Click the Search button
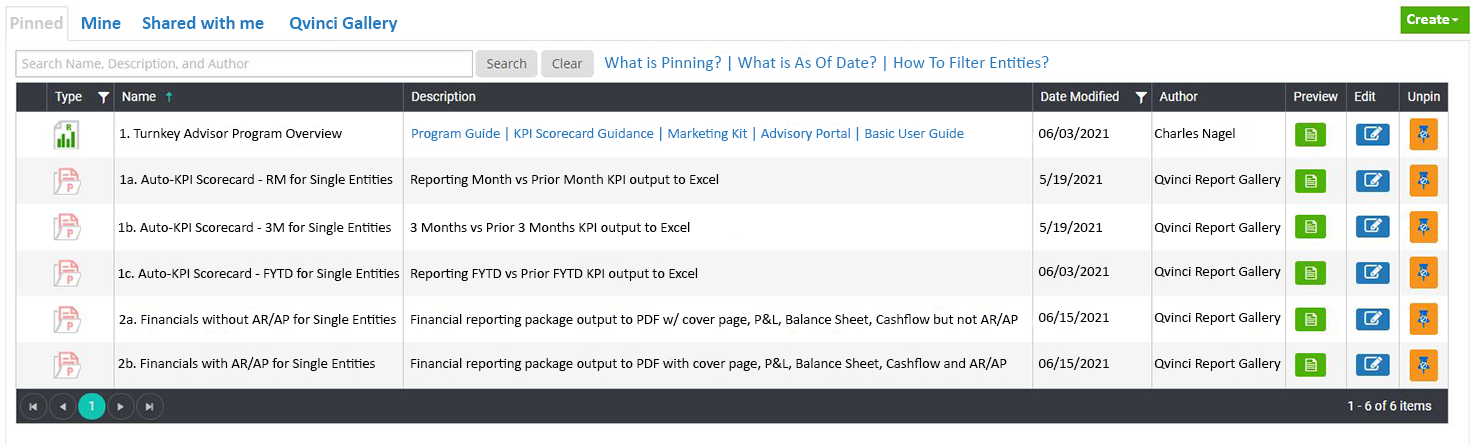Viewport: 1477px width, 445px height. [506, 64]
